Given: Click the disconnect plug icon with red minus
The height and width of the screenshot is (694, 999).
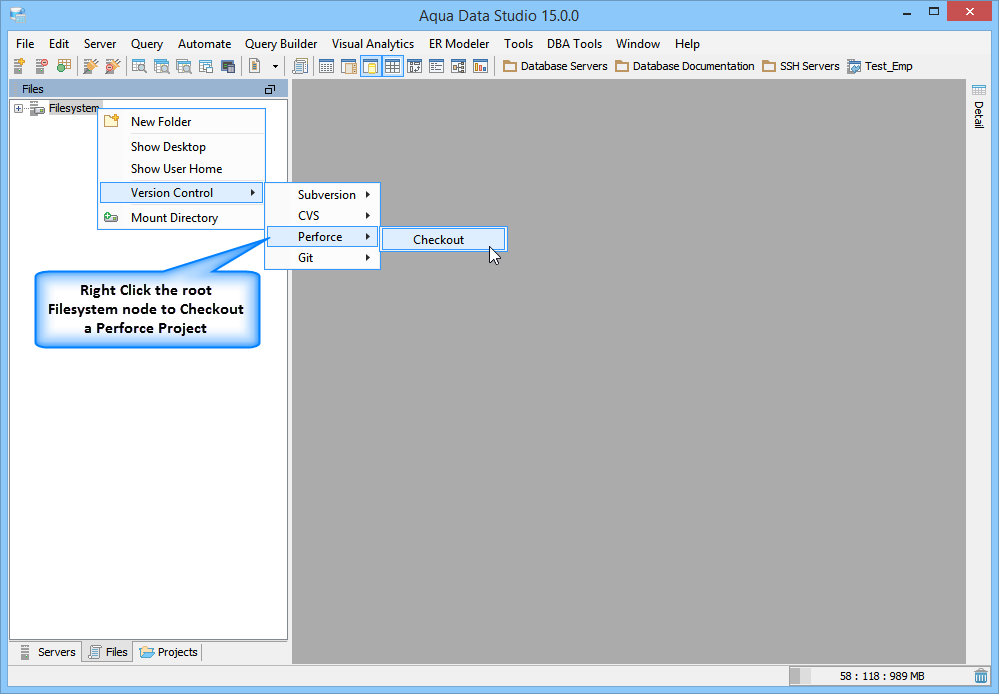Looking at the screenshot, I should click(113, 66).
